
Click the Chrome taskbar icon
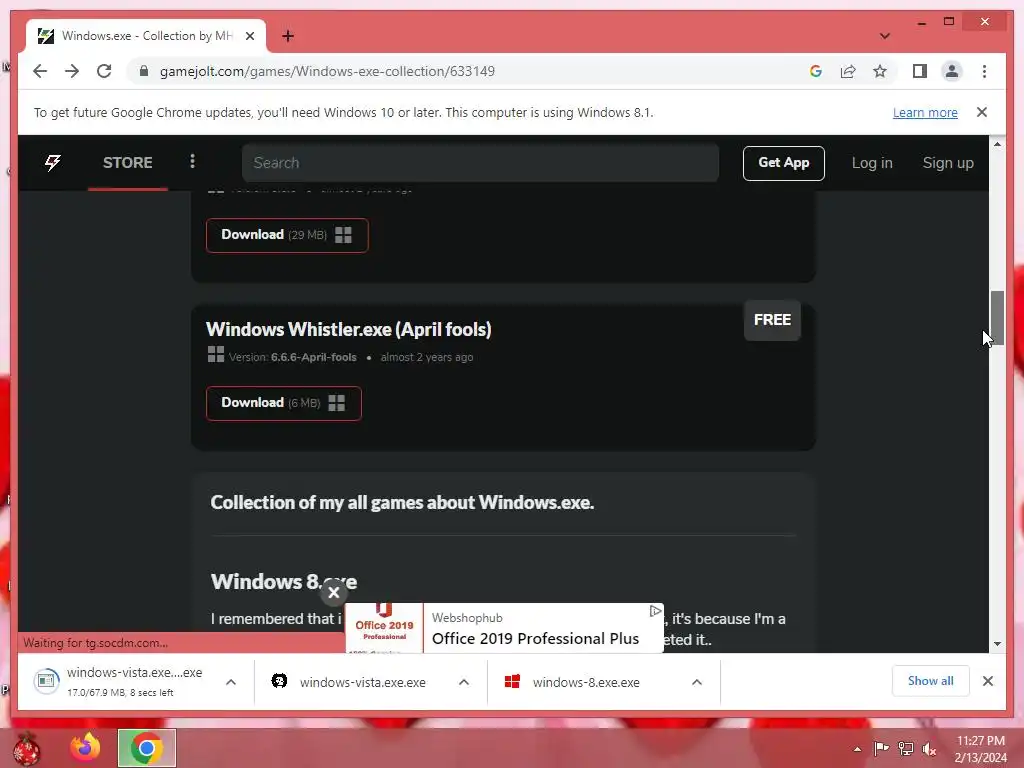pyautogui.click(x=146, y=748)
